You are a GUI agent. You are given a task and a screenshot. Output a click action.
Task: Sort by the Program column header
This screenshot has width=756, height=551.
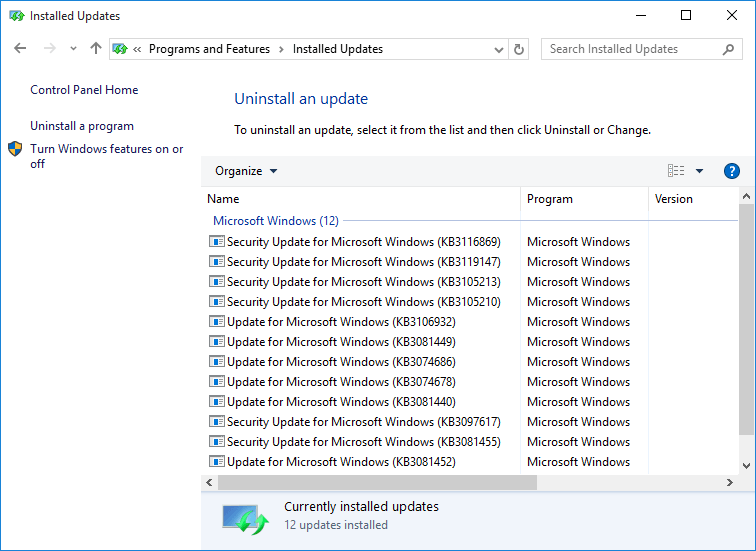[x=584, y=199]
